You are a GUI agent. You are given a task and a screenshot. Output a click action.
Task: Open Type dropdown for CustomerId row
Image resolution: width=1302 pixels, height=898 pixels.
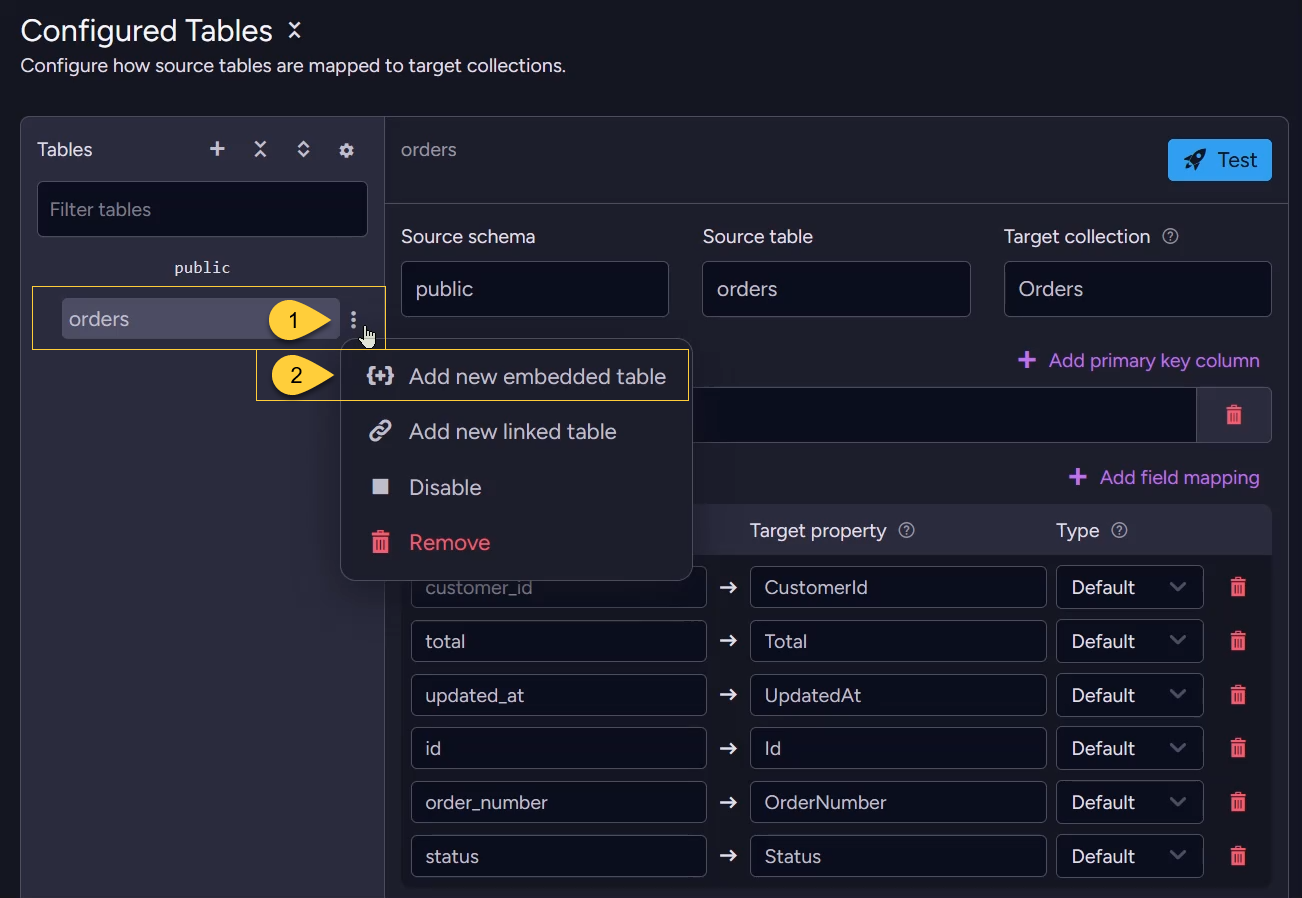(x=1129, y=587)
